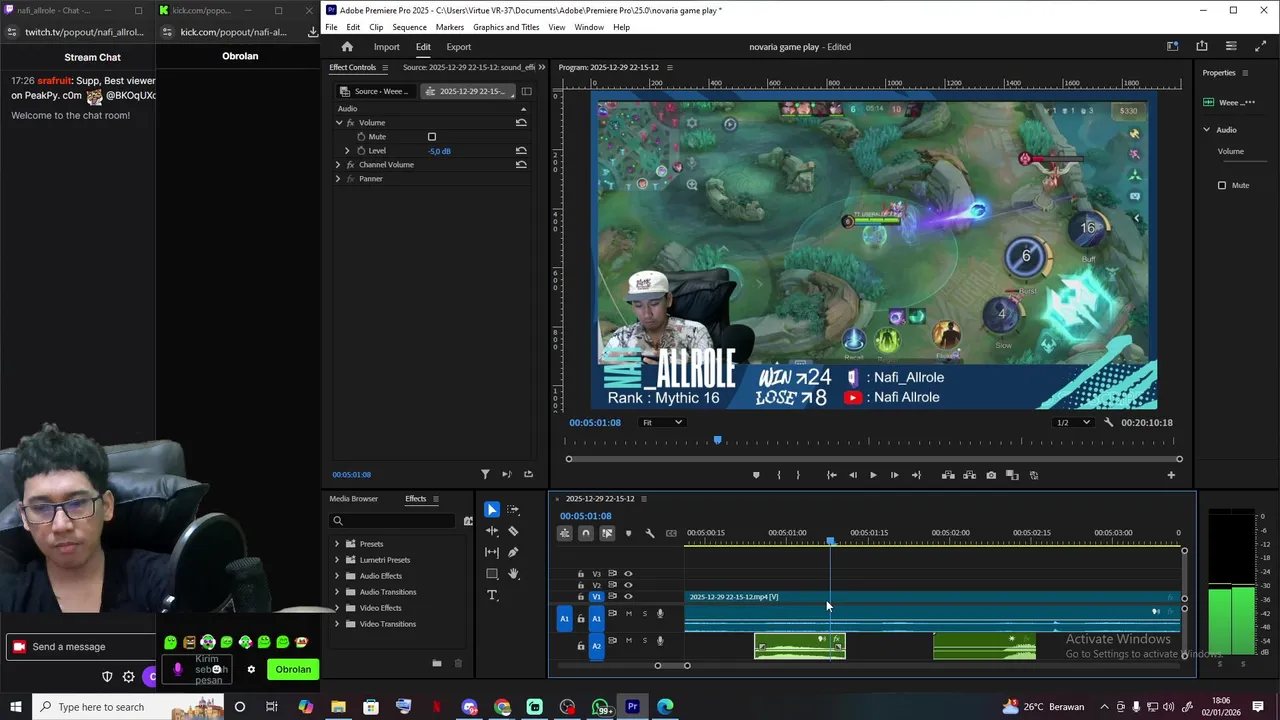The height and width of the screenshot is (720, 1280).
Task: Select the Ripple Edit tool
Action: [x=492, y=531]
